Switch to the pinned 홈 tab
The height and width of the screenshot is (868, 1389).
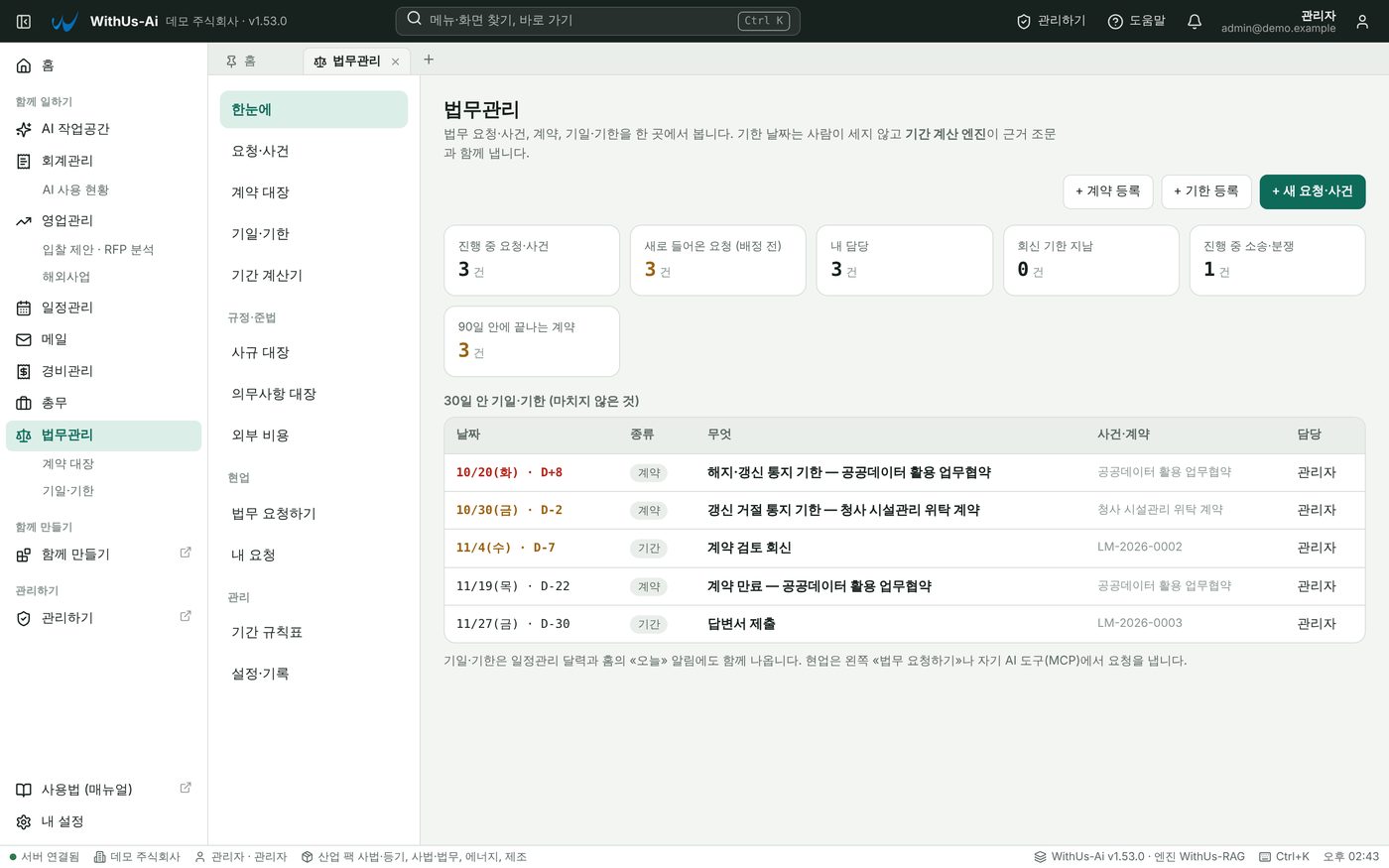click(241, 61)
